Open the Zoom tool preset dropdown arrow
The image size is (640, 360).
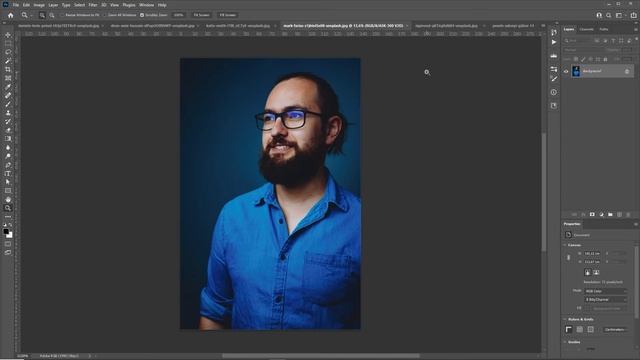tap(31, 16)
